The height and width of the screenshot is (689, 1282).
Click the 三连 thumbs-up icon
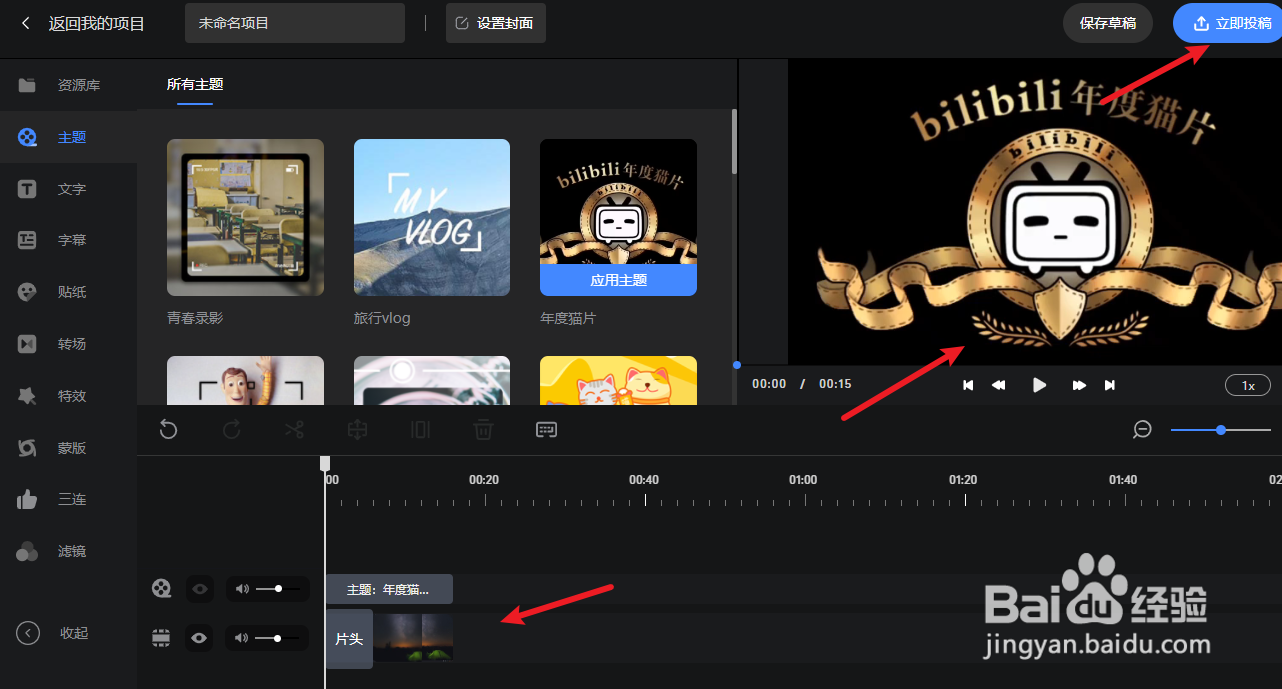27,499
